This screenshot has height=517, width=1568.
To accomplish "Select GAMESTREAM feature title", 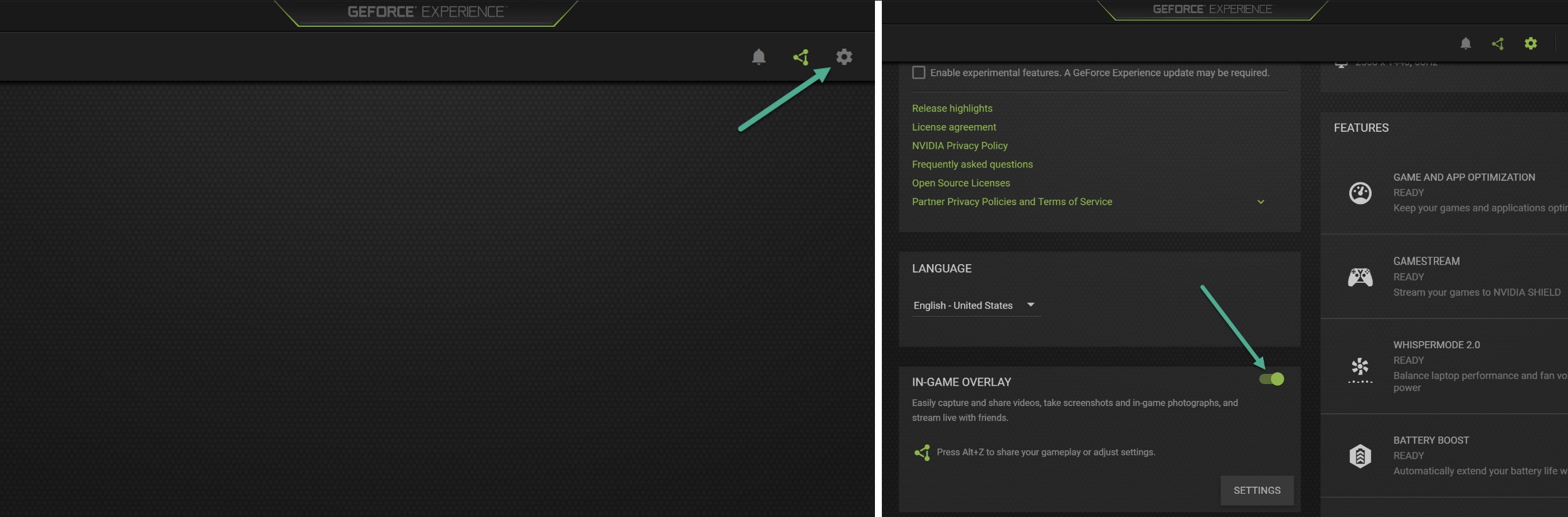I will coord(1426,261).
